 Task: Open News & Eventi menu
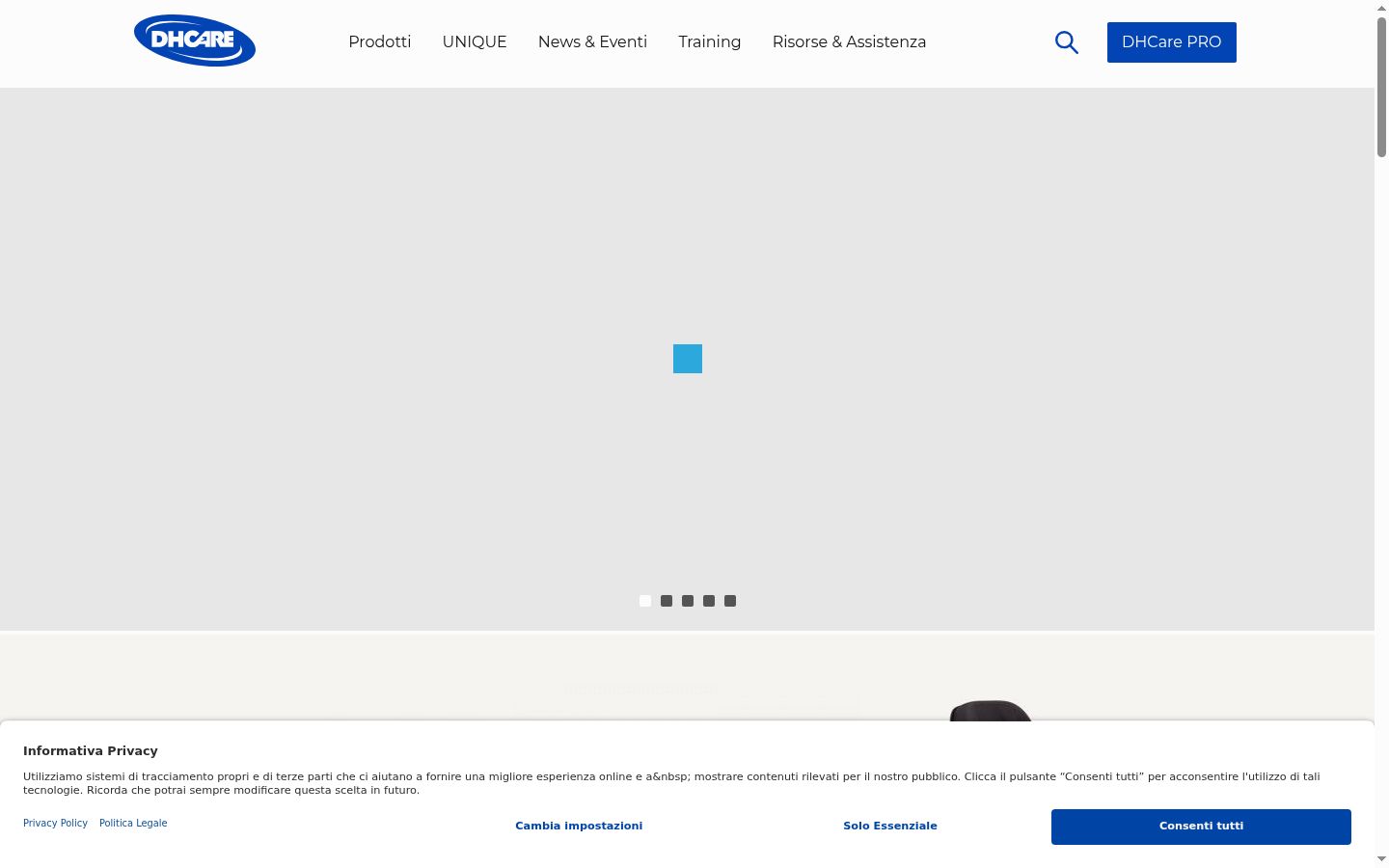[x=592, y=41]
